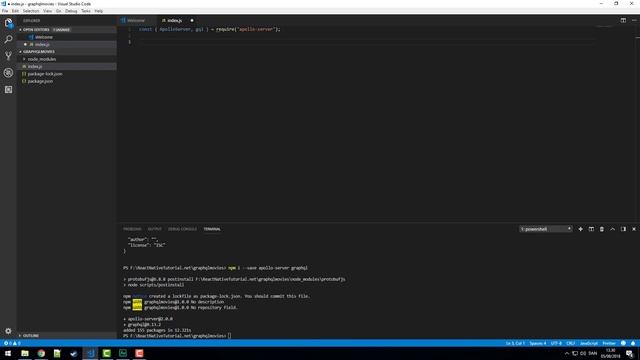Open package-lock.json in explorer
The image size is (640, 360).
point(67,74)
